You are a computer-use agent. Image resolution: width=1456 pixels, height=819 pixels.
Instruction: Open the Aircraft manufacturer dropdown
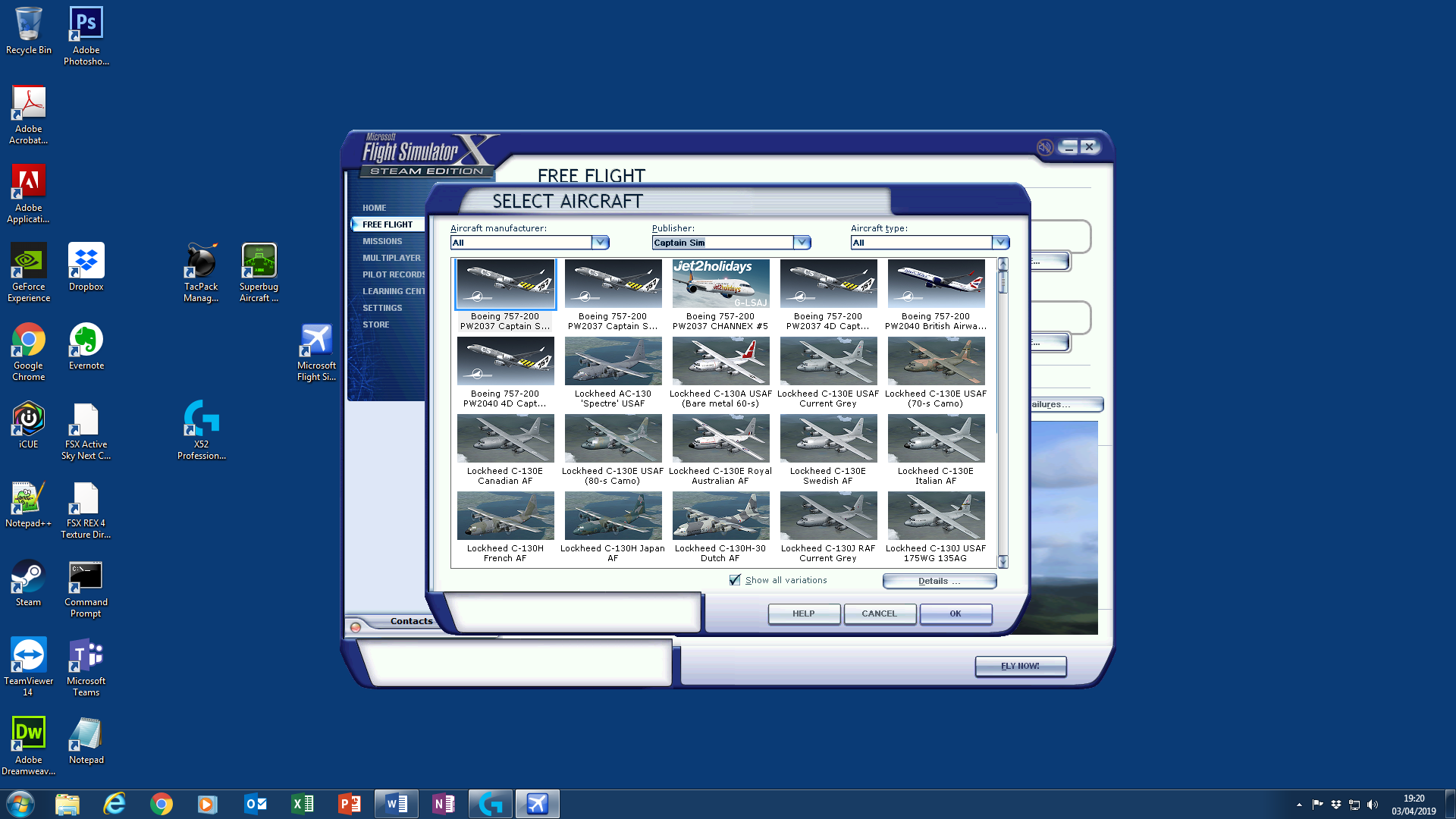(x=601, y=242)
